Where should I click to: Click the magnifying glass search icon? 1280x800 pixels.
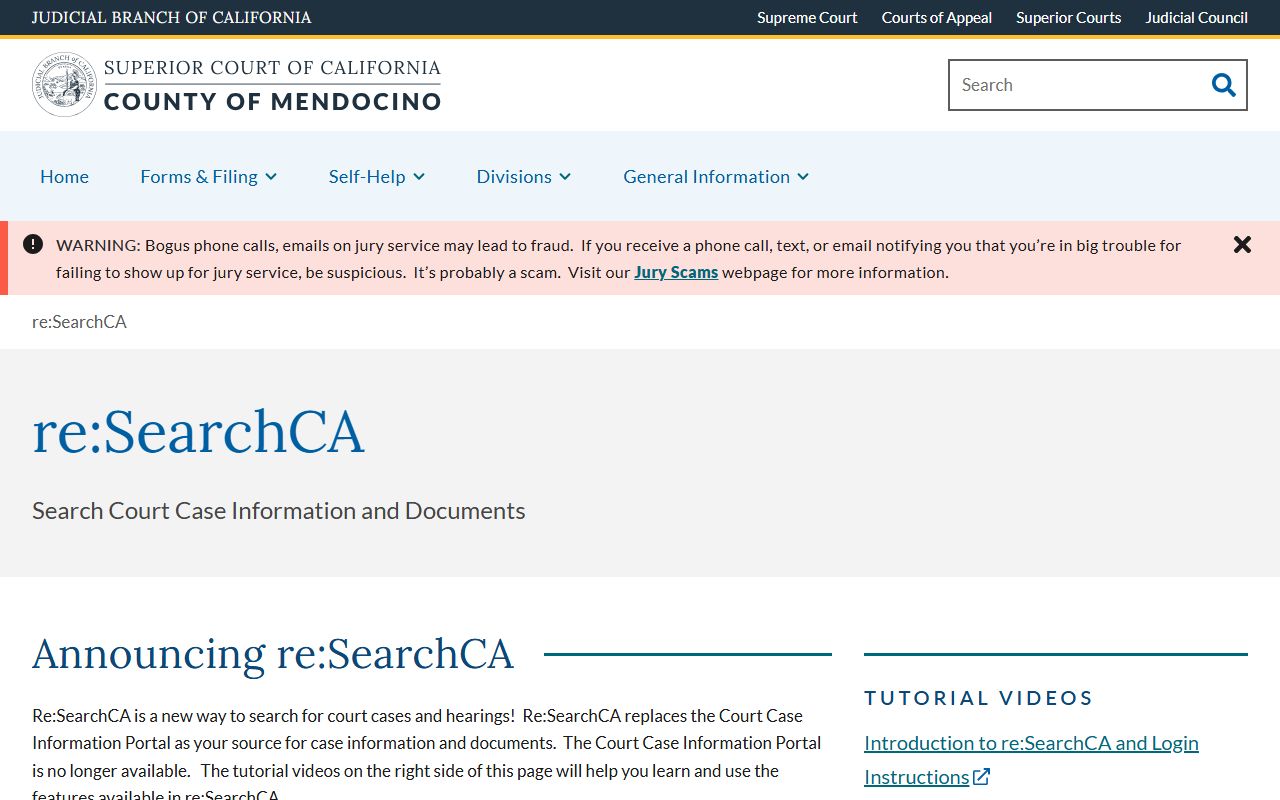(1224, 85)
